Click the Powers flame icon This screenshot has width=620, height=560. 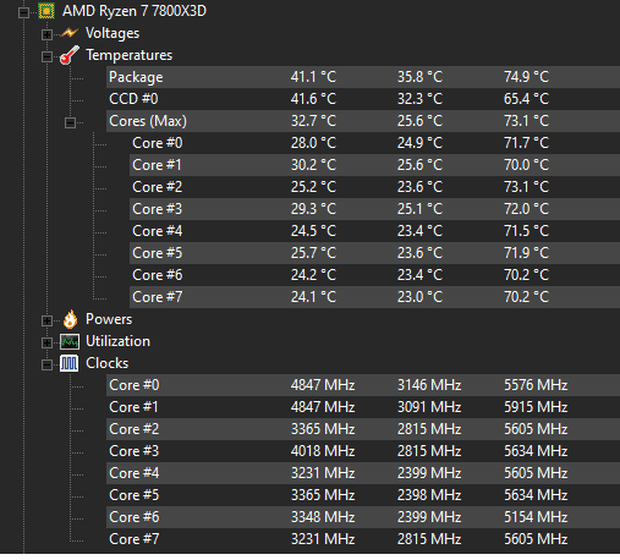click(x=70, y=319)
